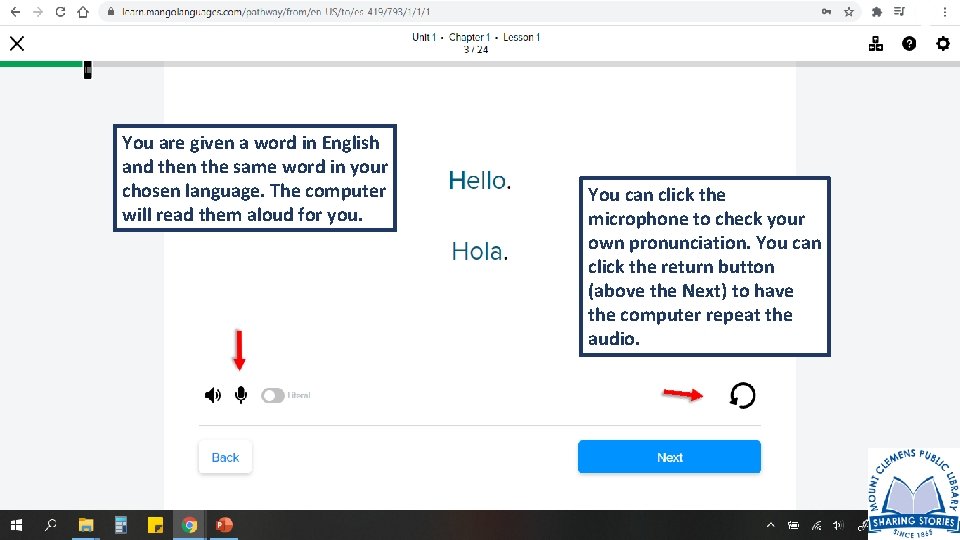Open the media control icon in Chrome toolbar
The width and height of the screenshot is (960, 540).
click(899, 12)
